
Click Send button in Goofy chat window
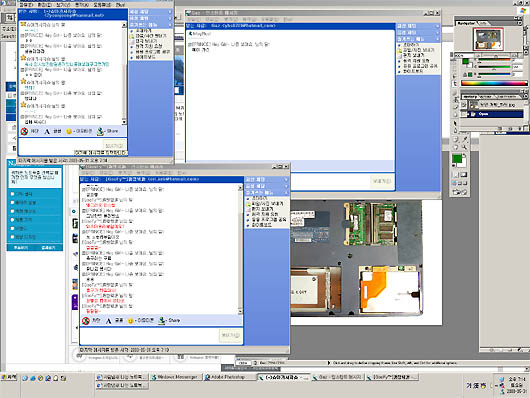click(231, 335)
